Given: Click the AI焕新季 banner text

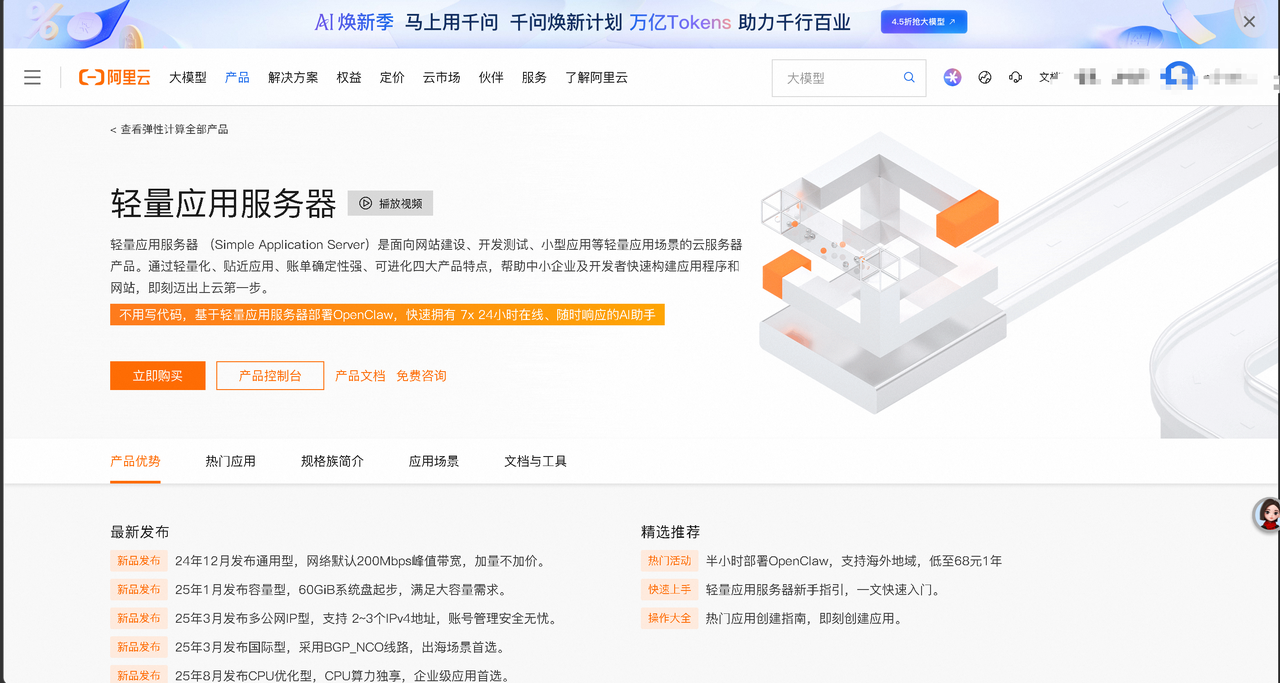Looking at the screenshot, I should tap(354, 21).
